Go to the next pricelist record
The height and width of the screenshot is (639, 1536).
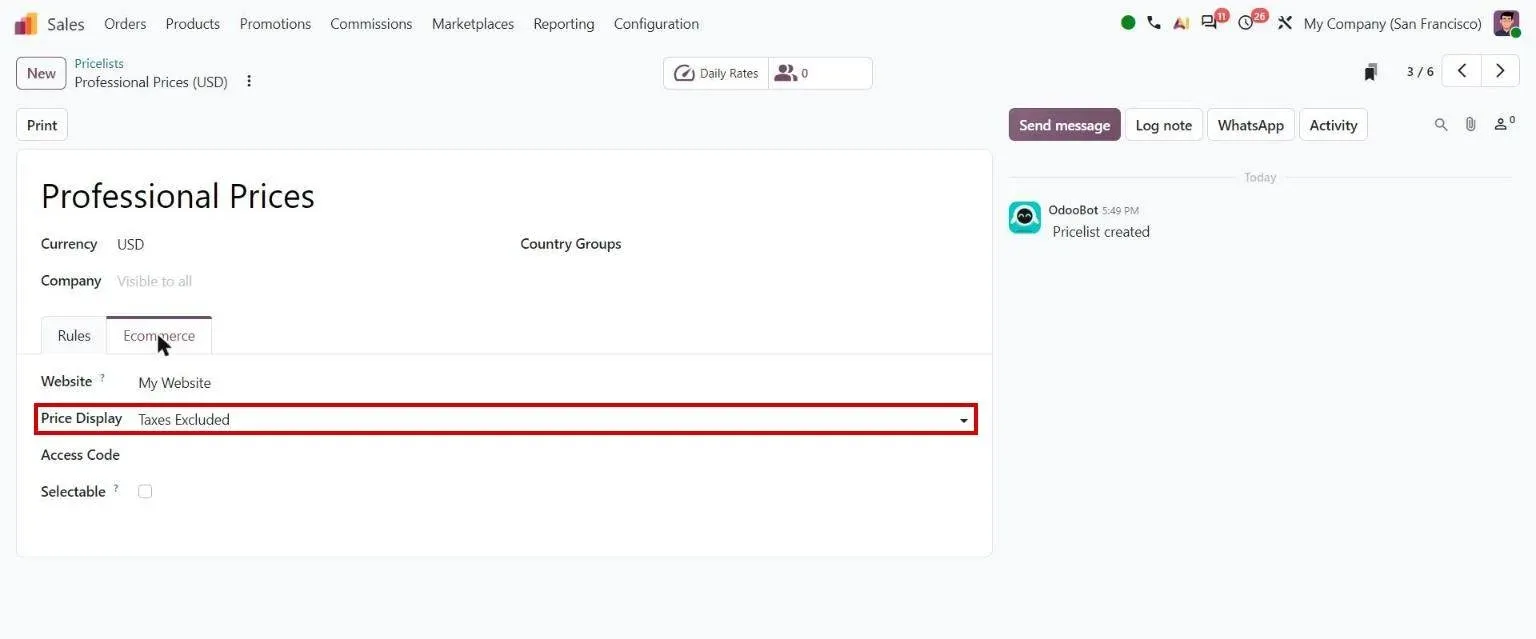pos(1500,71)
